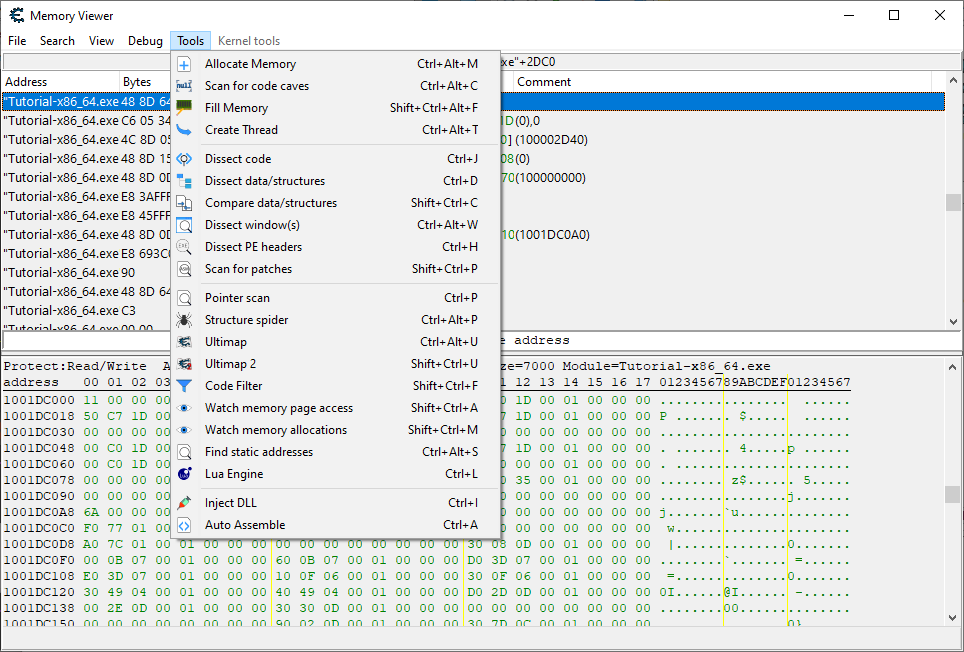Click the Code Filter funnel icon
The width and height of the screenshot is (964, 652).
coord(184,386)
